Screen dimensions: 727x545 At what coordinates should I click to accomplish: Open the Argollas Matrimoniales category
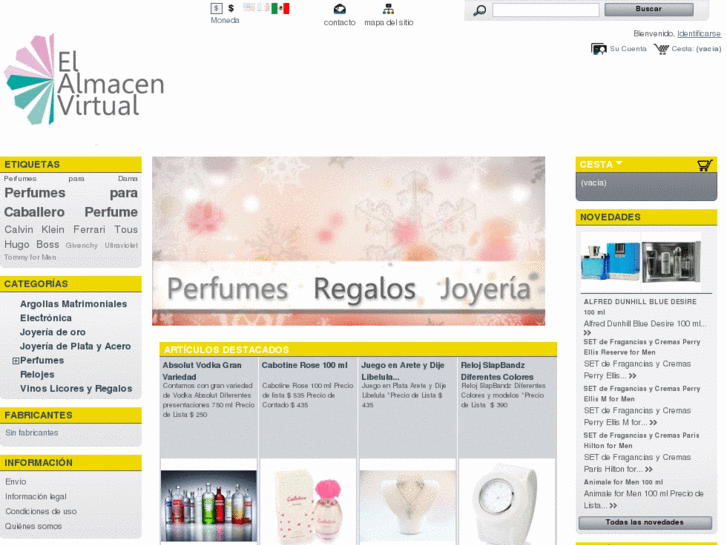pyautogui.click(x=73, y=304)
